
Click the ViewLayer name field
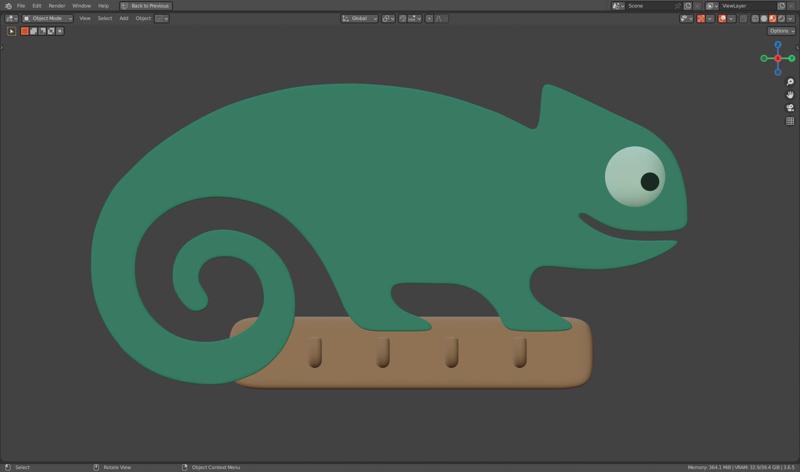click(747, 6)
